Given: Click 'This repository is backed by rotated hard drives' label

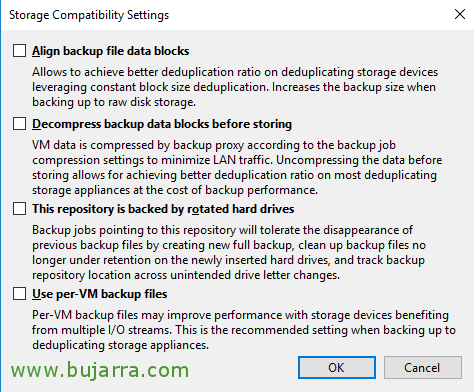Looking at the screenshot, I should click(x=163, y=209).
